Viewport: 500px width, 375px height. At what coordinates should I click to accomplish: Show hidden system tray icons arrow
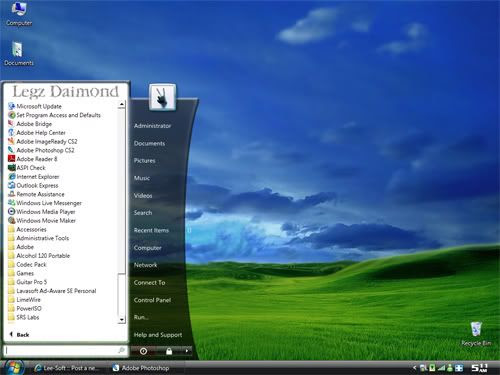coord(414,368)
